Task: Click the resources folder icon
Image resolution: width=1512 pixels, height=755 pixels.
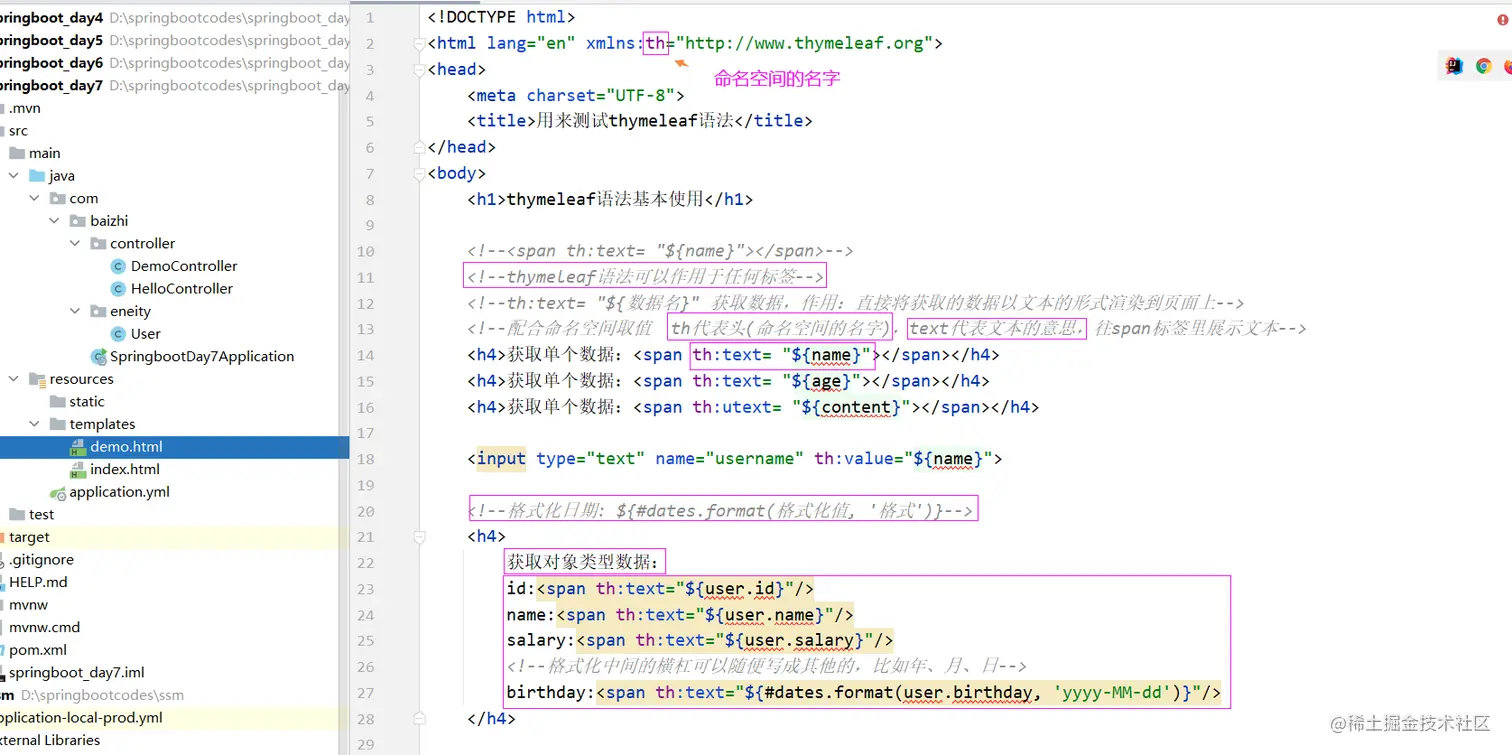Action: point(37,379)
